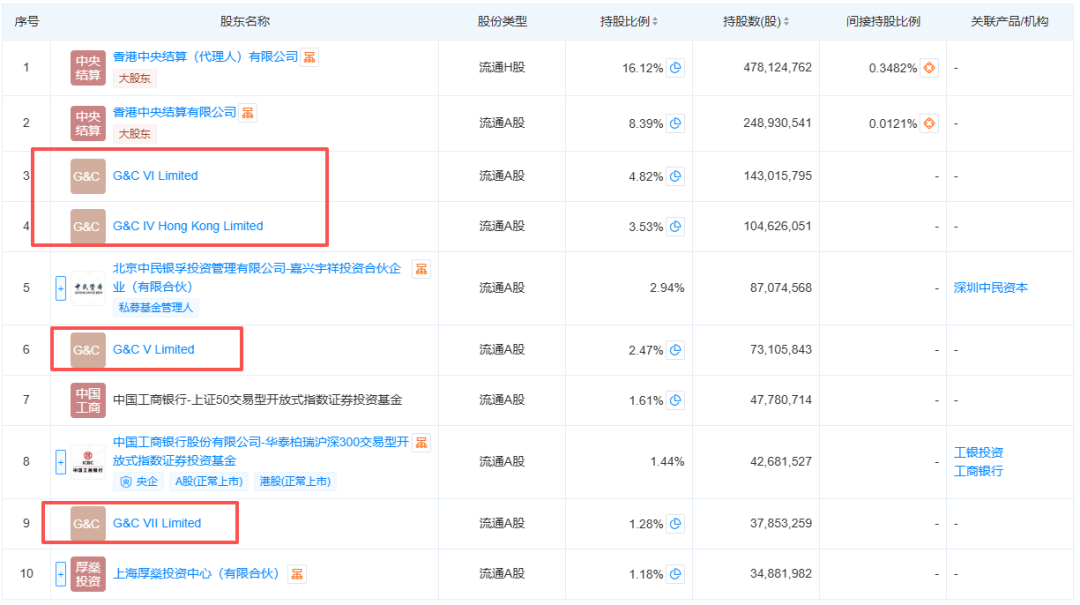Open 工银投资 related link
This screenshot has height=605, width=1080.
point(978,453)
